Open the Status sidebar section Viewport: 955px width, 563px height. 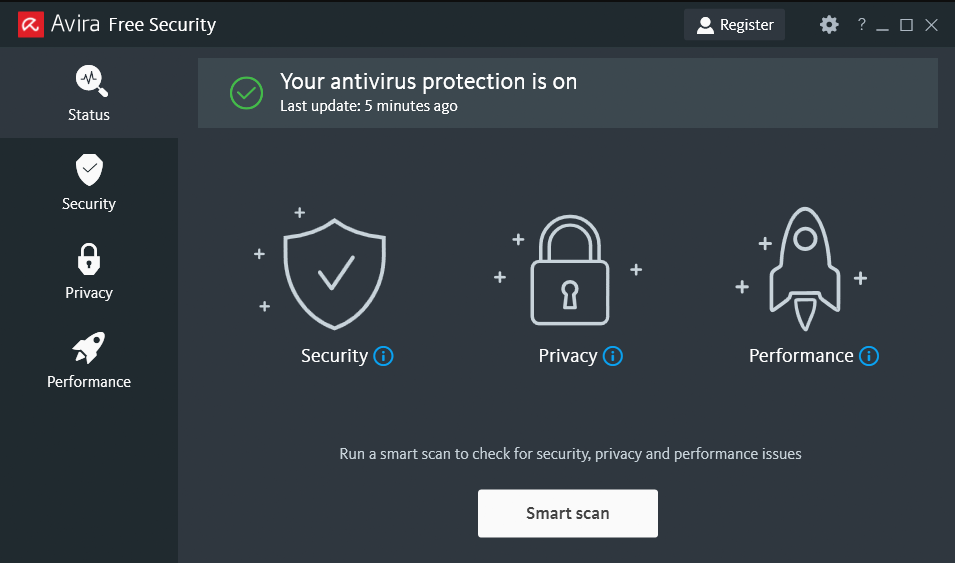(89, 93)
